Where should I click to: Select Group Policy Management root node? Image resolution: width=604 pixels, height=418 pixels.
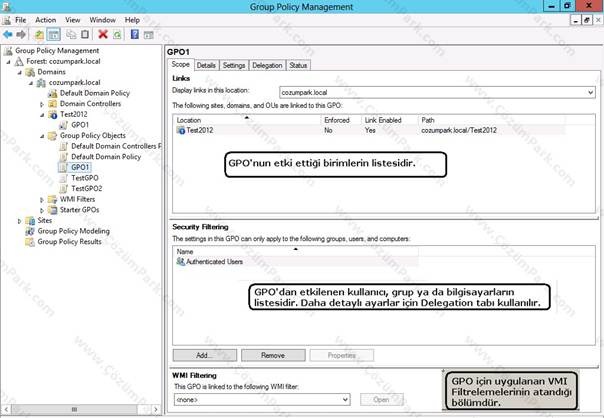click(57, 50)
